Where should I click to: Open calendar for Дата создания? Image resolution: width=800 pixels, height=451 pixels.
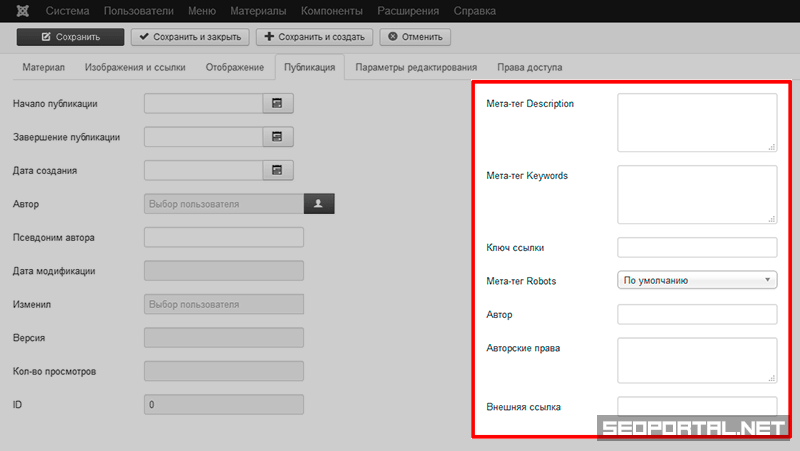(278, 171)
